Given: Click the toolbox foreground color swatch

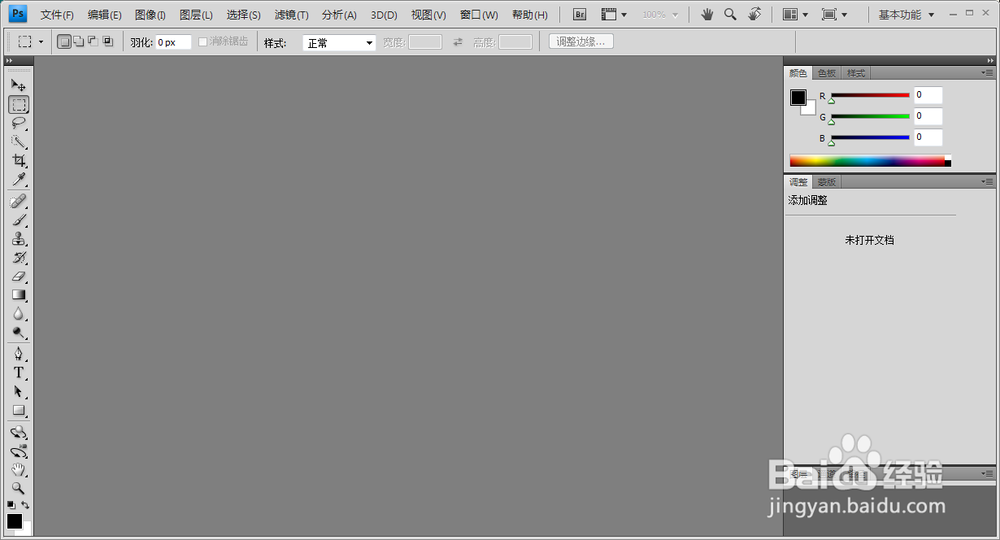Looking at the screenshot, I should (14, 522).
